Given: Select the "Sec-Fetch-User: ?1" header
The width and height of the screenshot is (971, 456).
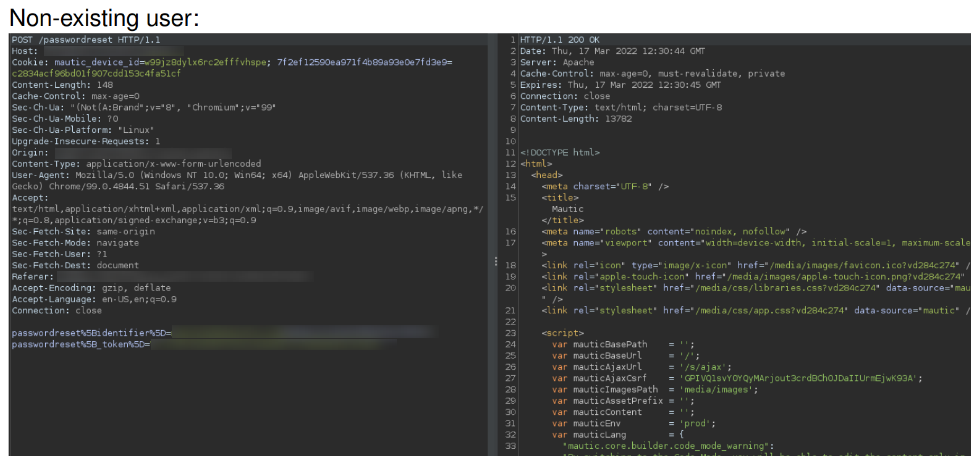Looking at the screenshot, I should pyautogui.click(x=59, y=254).
